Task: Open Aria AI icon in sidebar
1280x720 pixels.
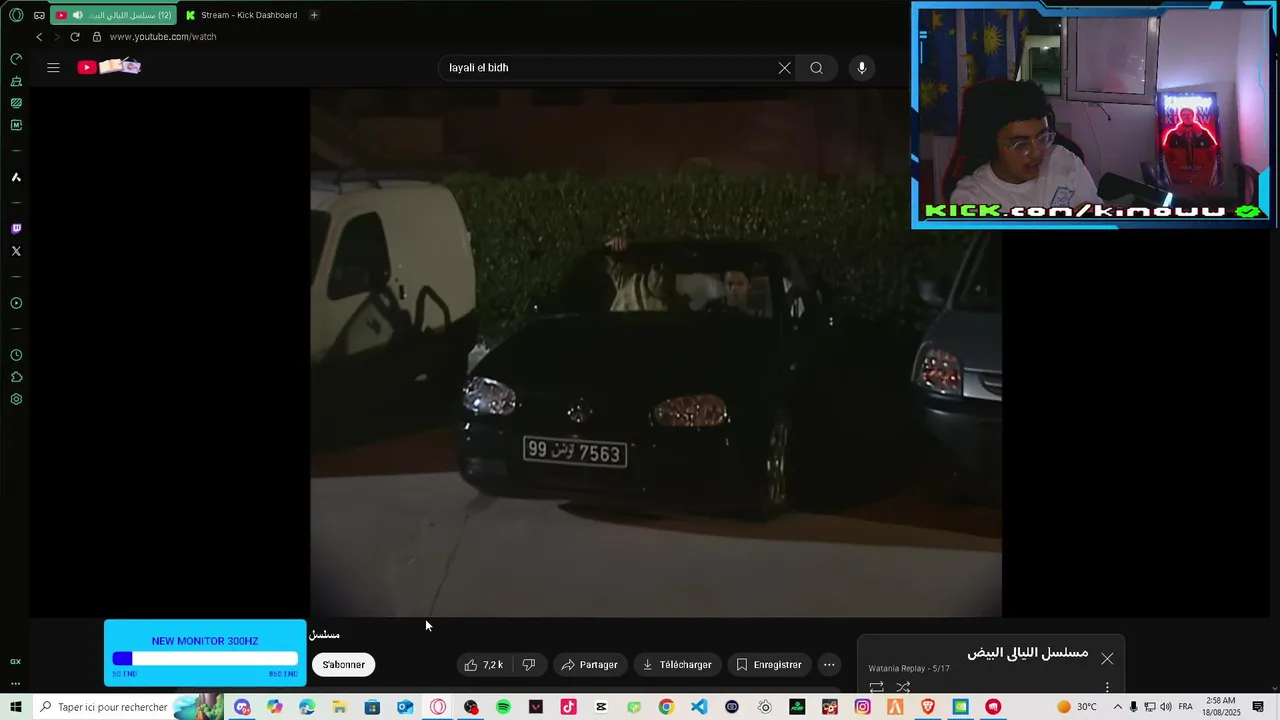Action: (x=16, y=177)
